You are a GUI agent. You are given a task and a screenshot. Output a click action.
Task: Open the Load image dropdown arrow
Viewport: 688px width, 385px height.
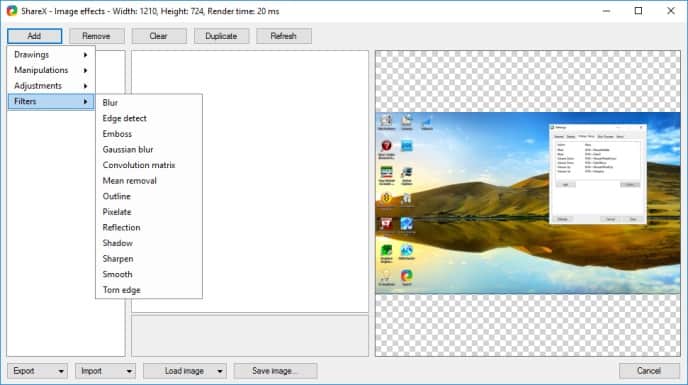[220, 371]
